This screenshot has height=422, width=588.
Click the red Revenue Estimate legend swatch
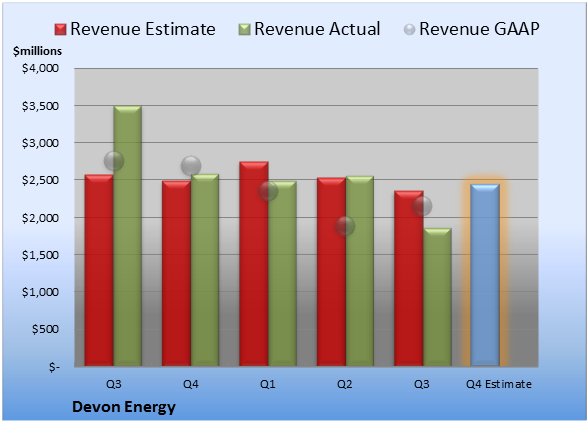coord(60,30)
